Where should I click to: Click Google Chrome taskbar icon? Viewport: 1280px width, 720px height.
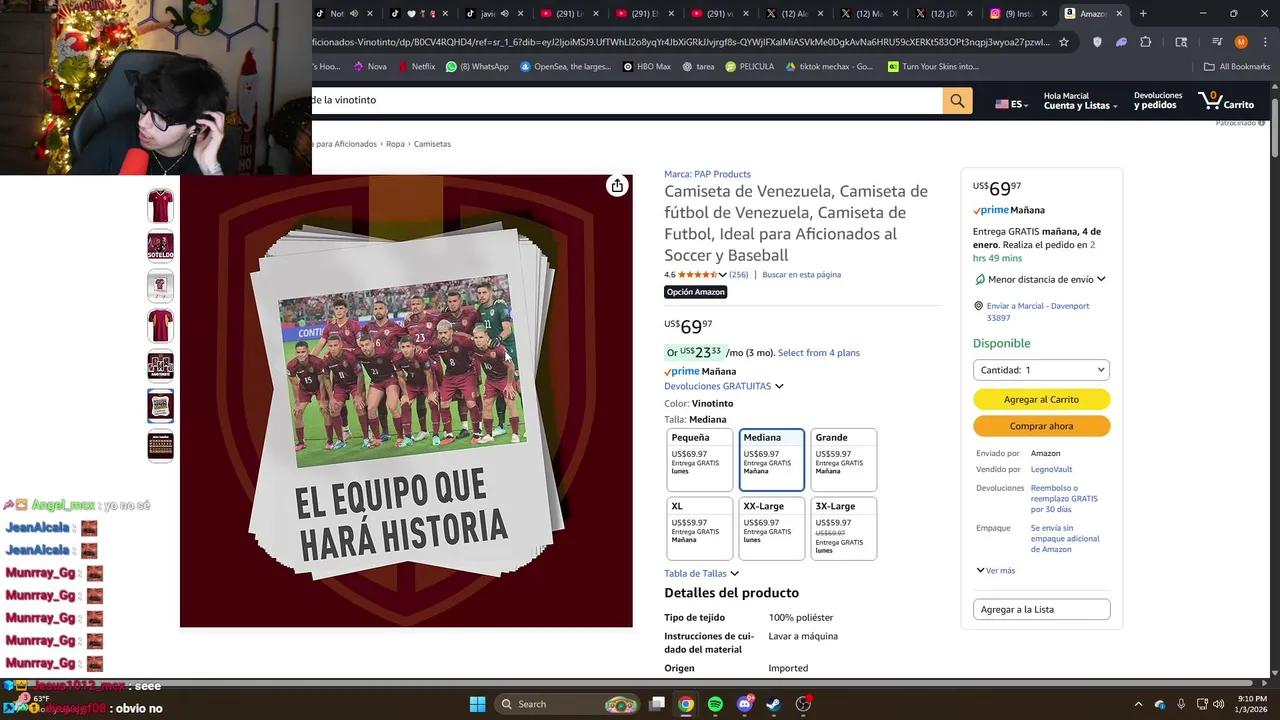pos(686,704)
